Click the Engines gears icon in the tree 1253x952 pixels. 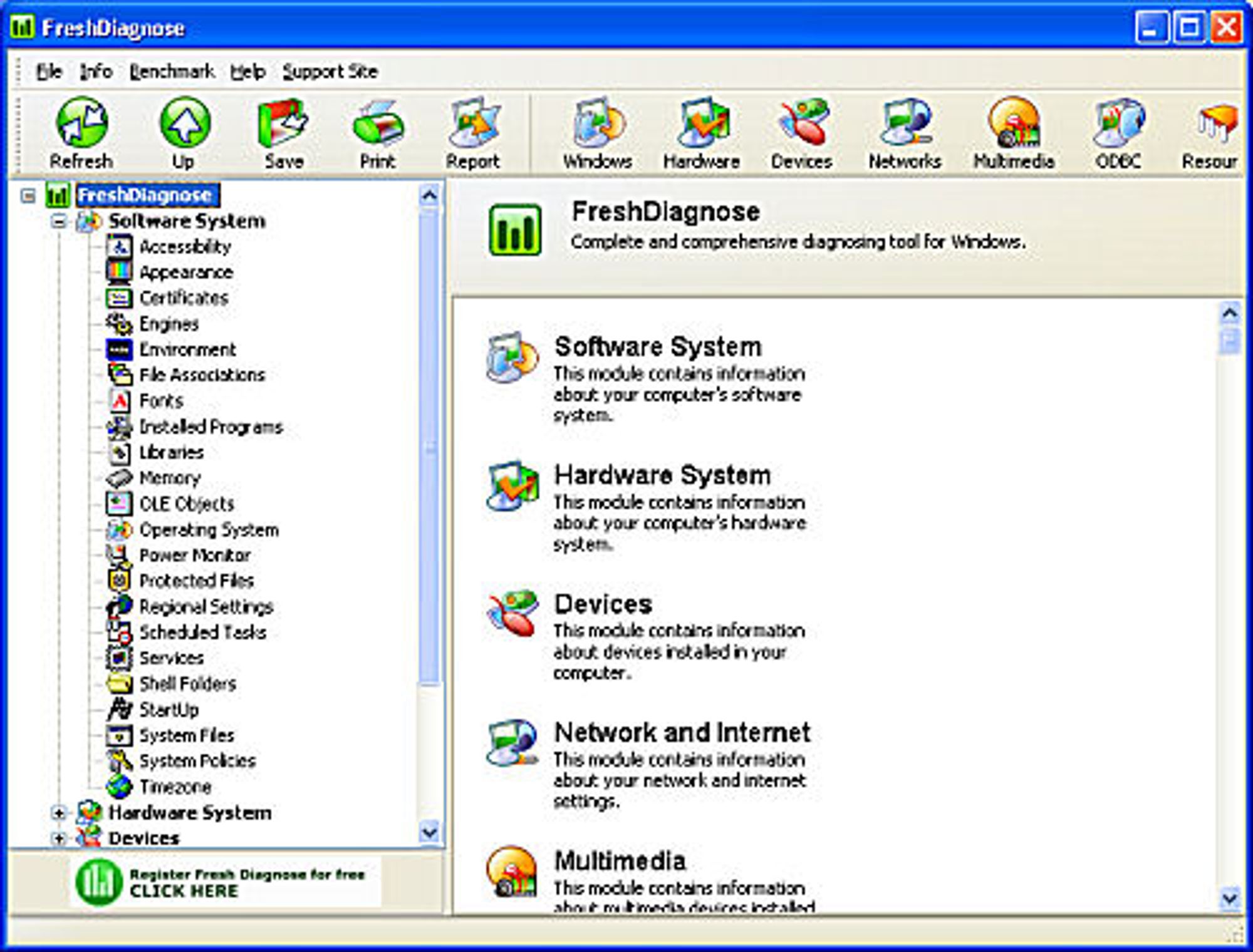[x=118, y=323]
